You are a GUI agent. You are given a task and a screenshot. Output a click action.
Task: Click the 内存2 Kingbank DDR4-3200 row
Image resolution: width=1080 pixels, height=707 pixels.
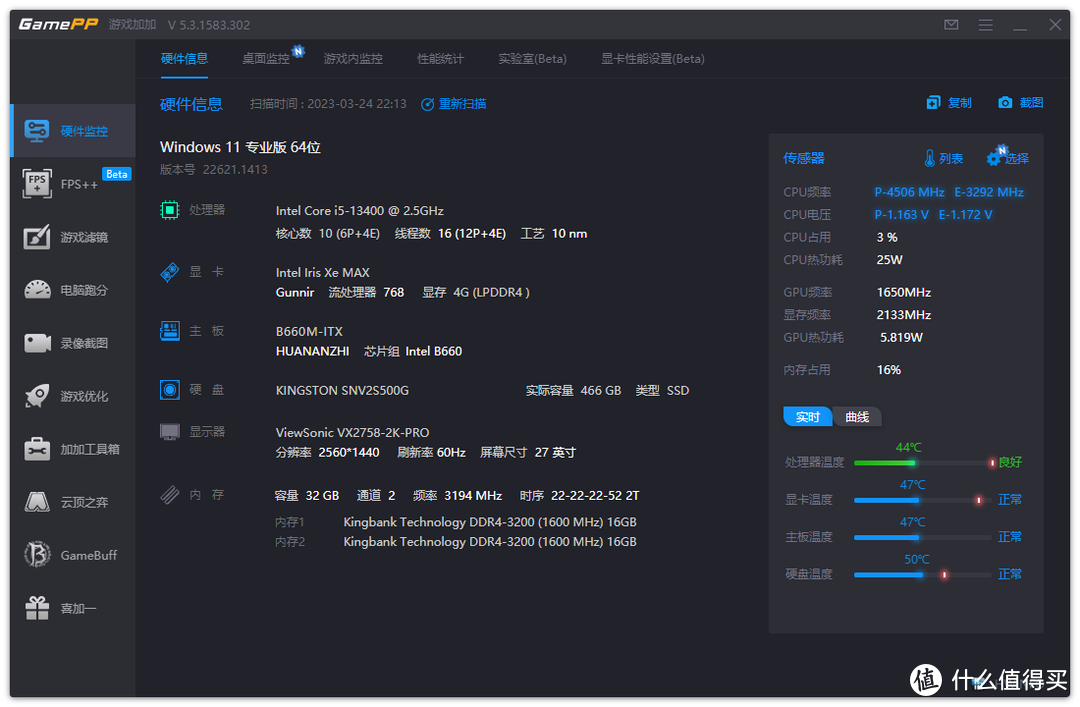point(456,542)
